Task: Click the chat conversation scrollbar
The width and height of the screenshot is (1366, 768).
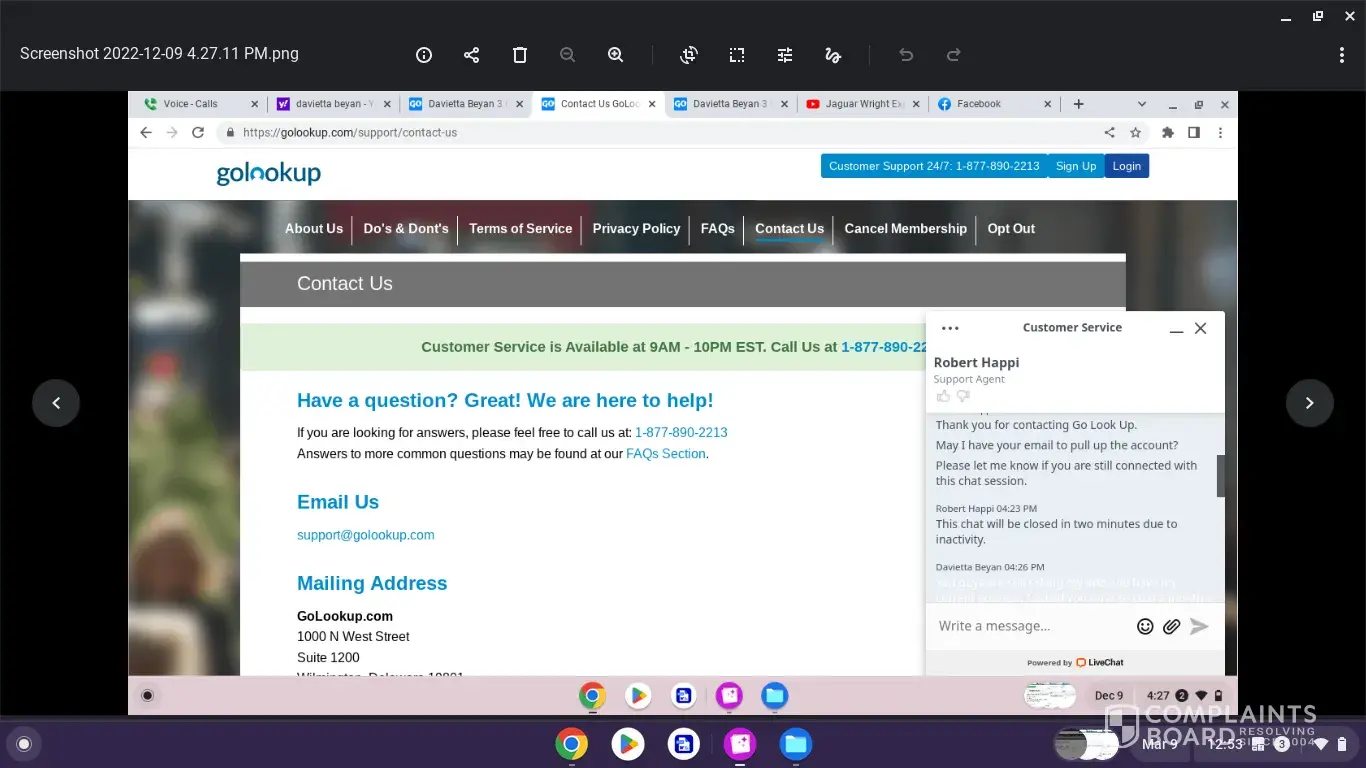Action: (x=1221, y=476)
